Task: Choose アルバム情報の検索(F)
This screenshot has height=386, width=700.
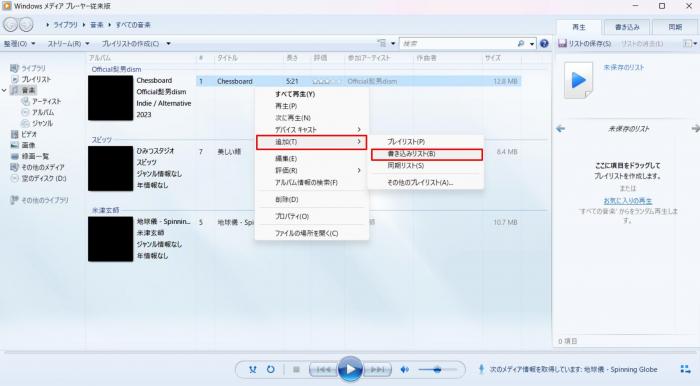Action: tap(312, 183)
